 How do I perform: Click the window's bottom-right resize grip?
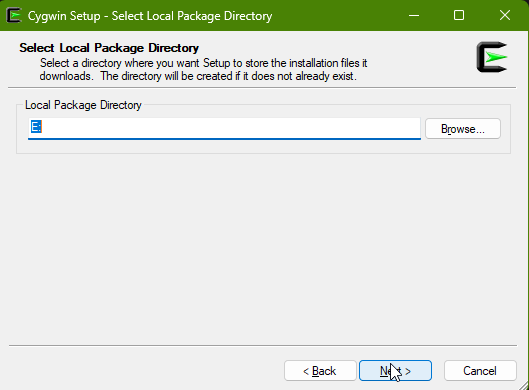(524, 385)
